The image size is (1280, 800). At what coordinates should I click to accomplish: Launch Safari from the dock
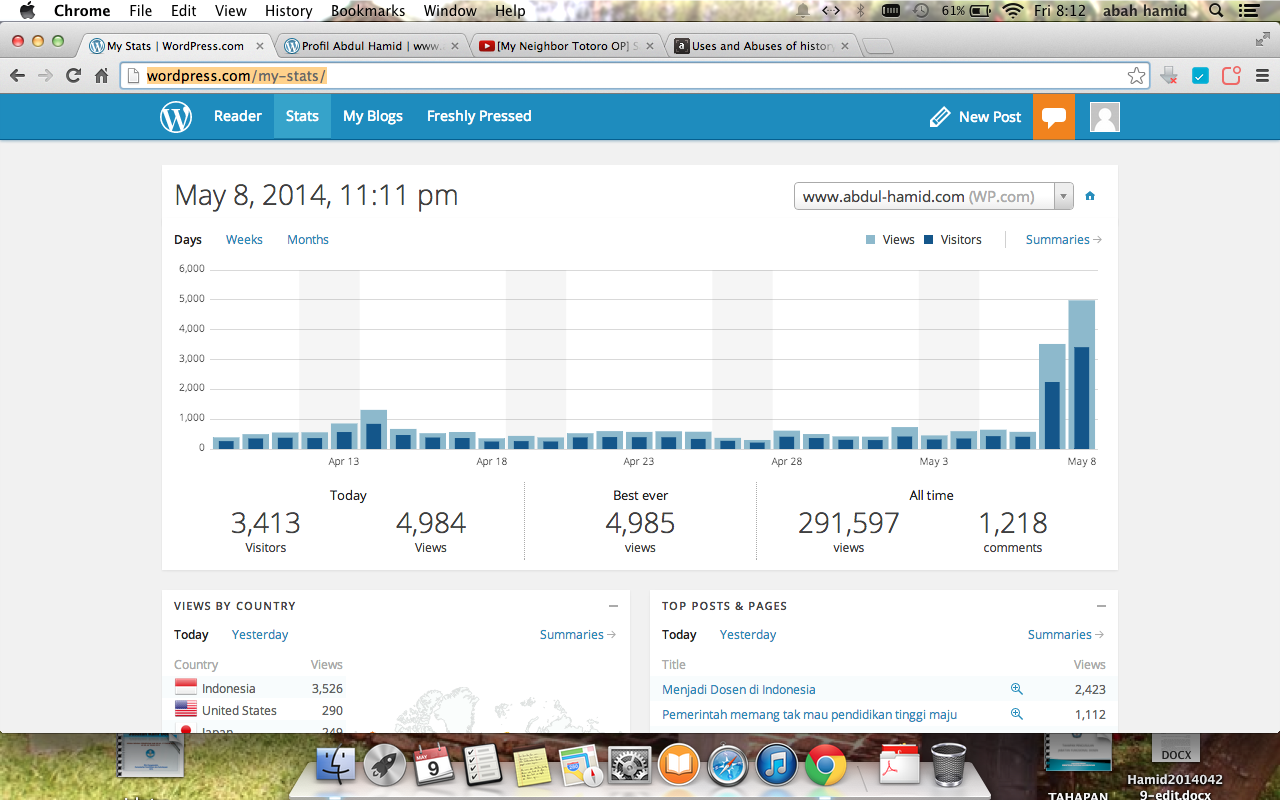[727, 767]
